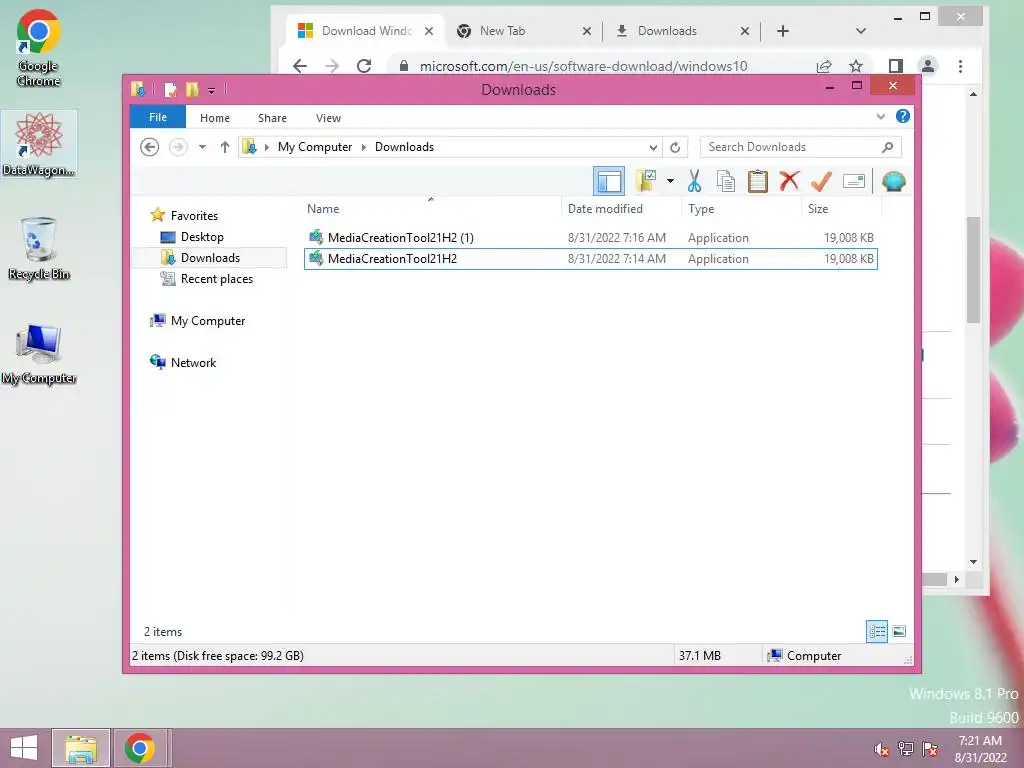Switch to details view layout
Screen dimensions: 1024x768
point(877,632)
